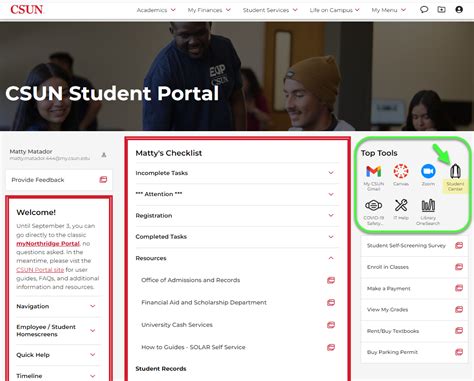474x381 pixels.
Task: Click the Student Records heading
Action: [x=161, y=369]
